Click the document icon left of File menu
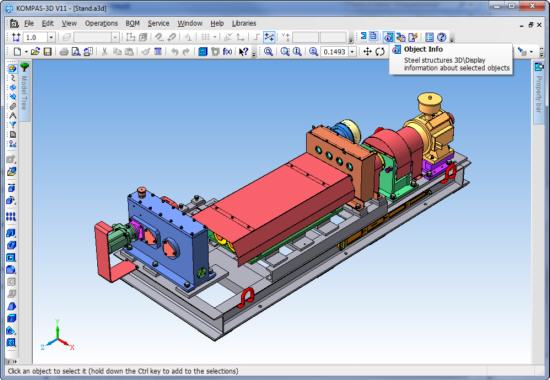 point(14,24)
